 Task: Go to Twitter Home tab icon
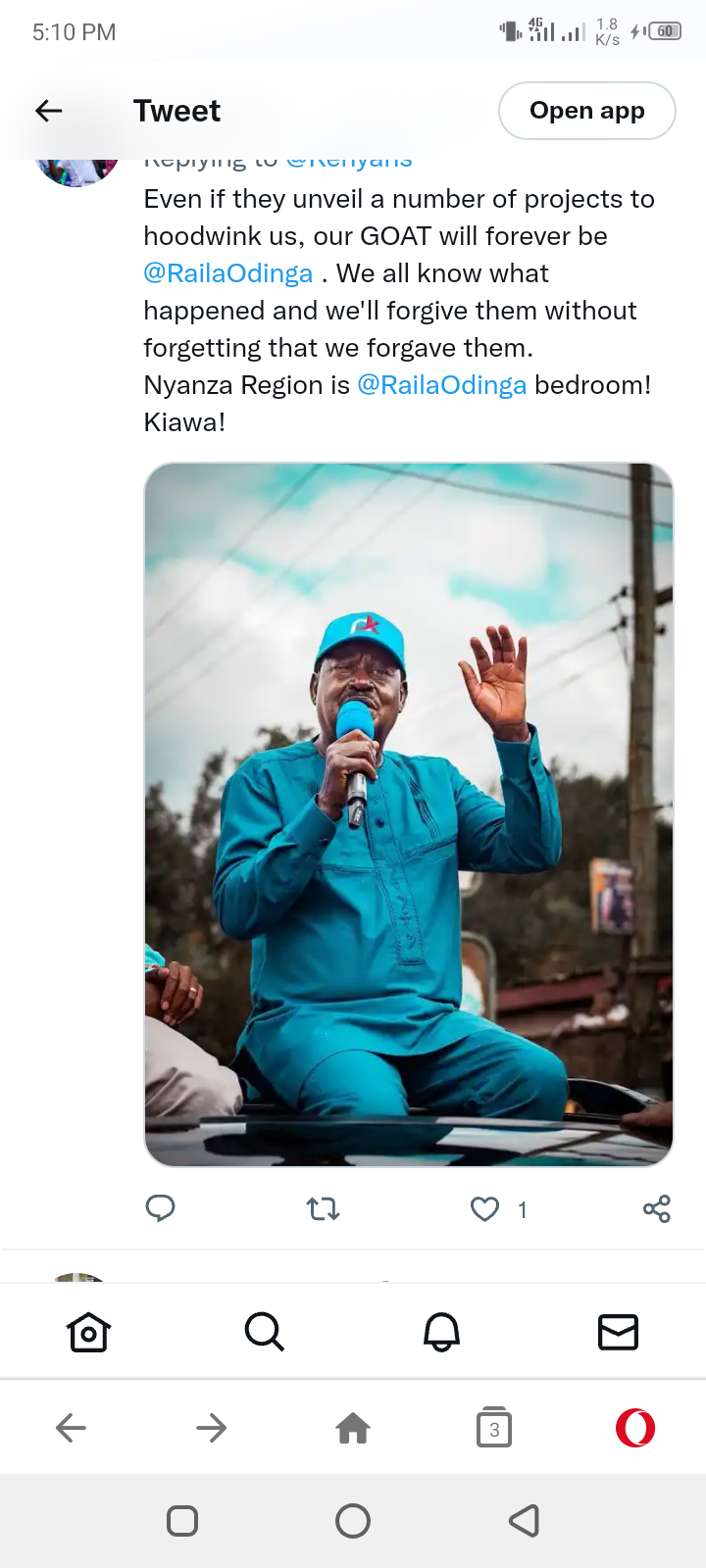tap(88, 1332)
